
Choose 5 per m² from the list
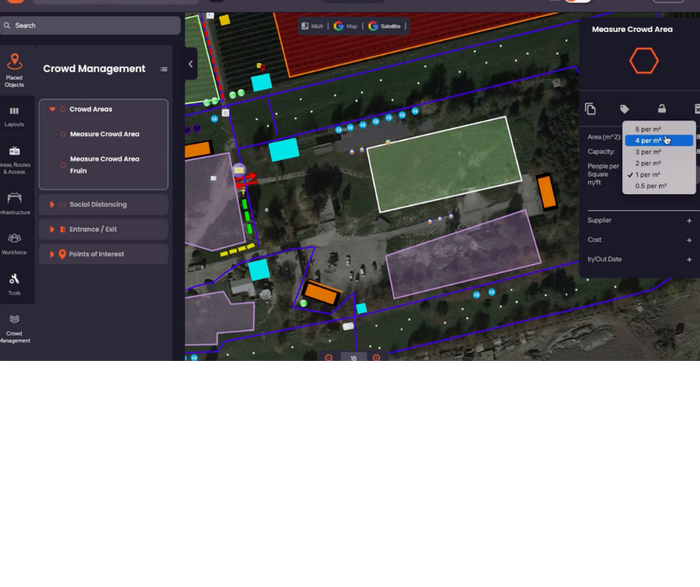click(x=648, y=129)
